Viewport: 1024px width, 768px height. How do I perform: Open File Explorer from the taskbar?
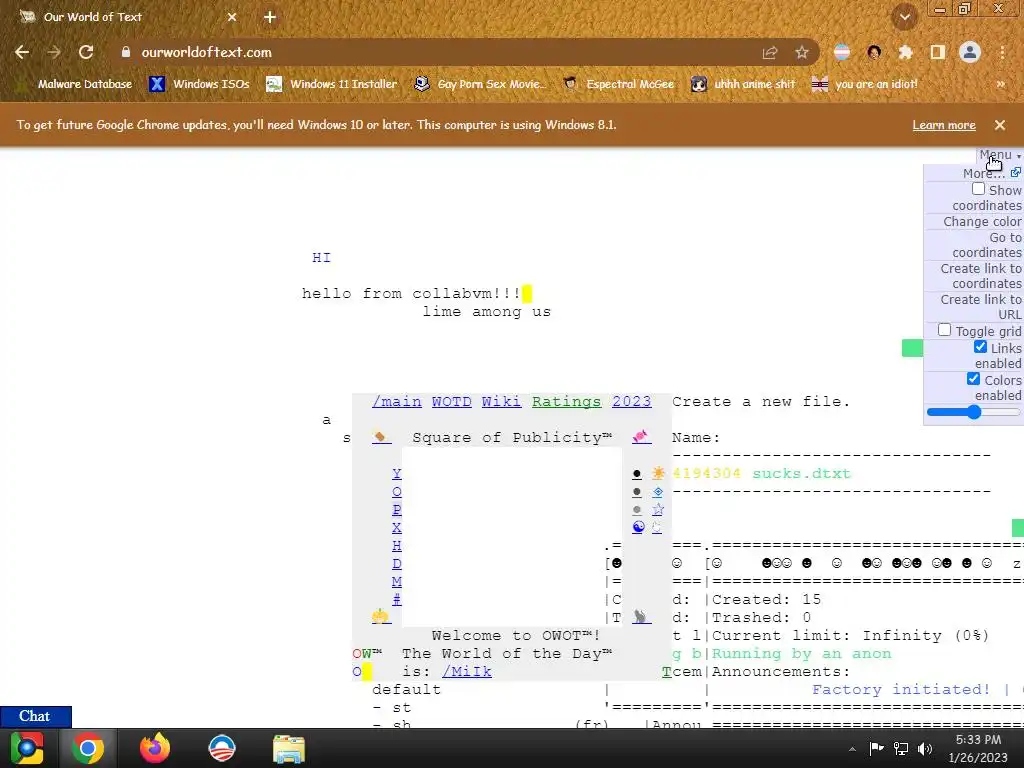coord(289,748)
